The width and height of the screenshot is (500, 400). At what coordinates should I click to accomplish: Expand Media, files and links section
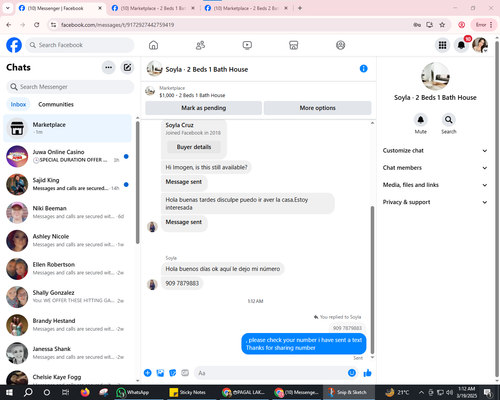click(x=435, y=185)
